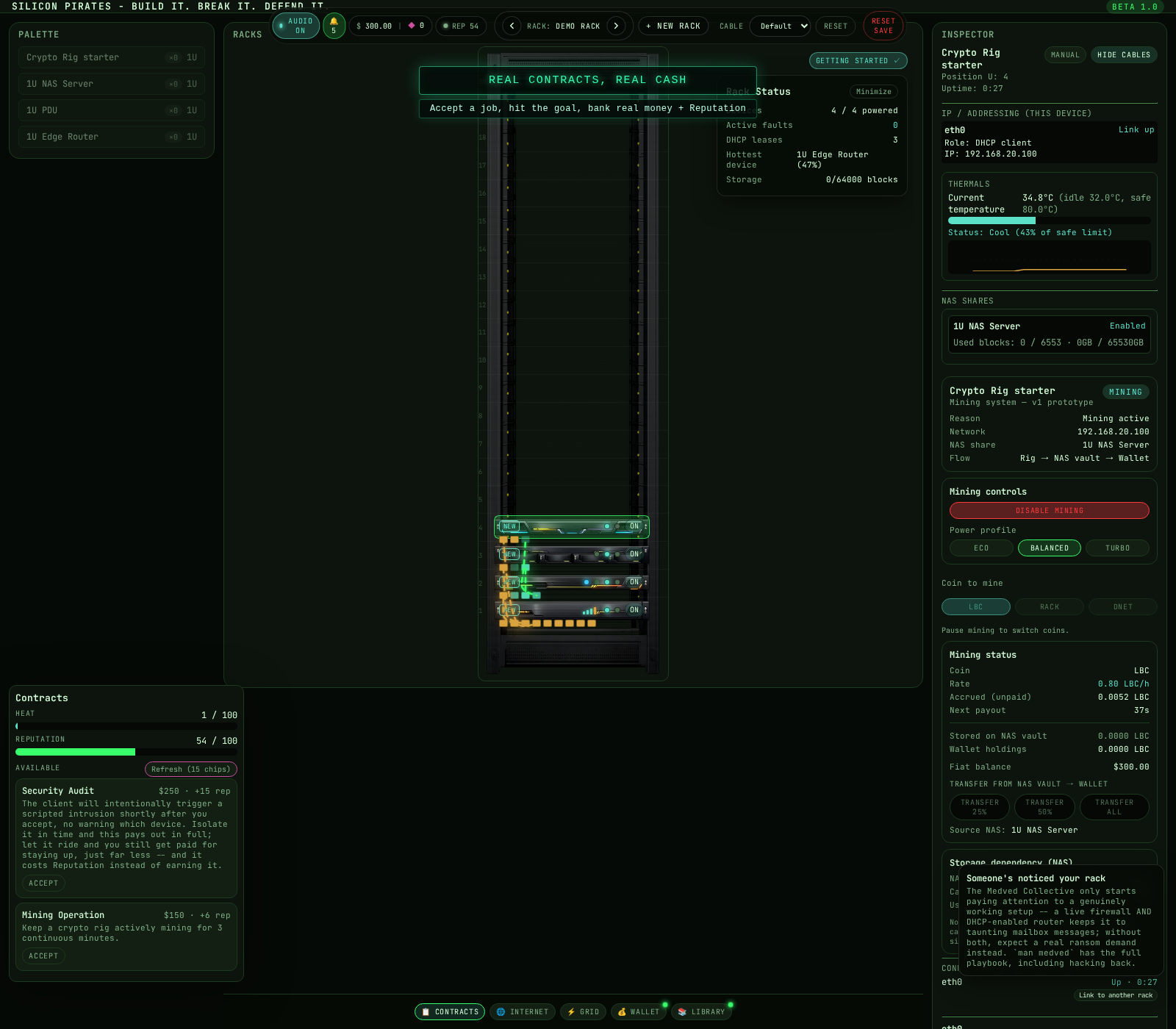Toggle the Audio On switch

point(295,26)
